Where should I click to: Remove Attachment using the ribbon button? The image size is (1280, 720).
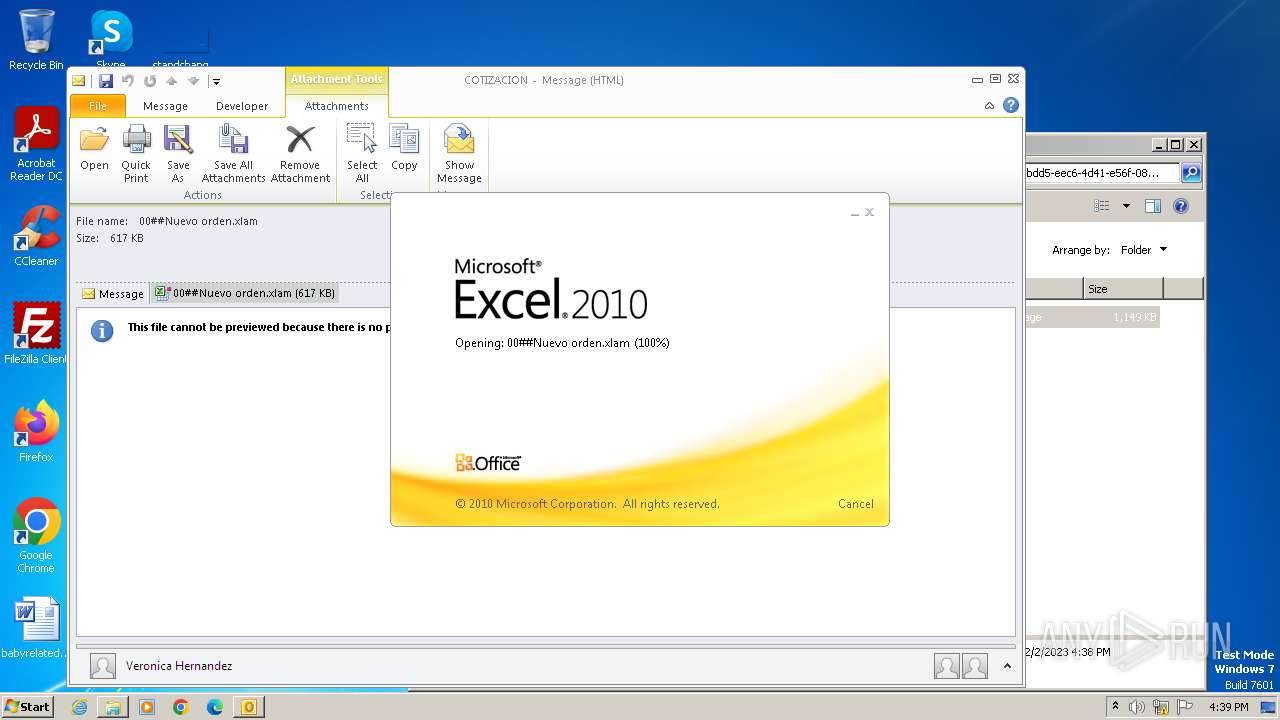point(300,153)
